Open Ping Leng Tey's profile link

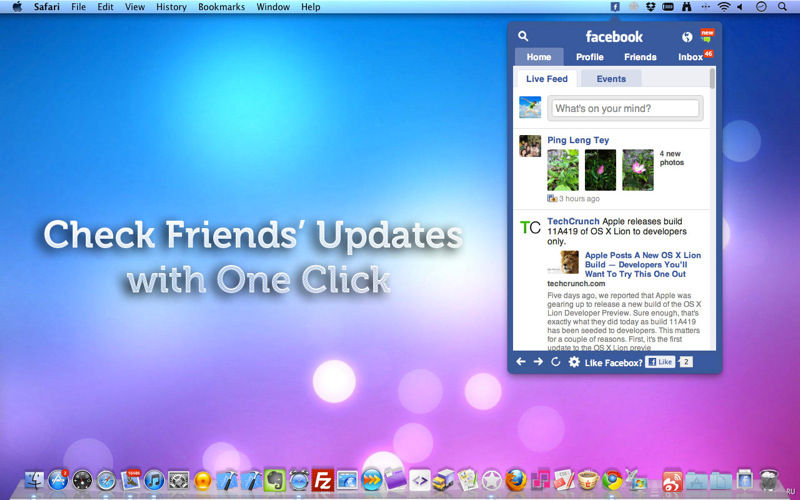(578, 140)
